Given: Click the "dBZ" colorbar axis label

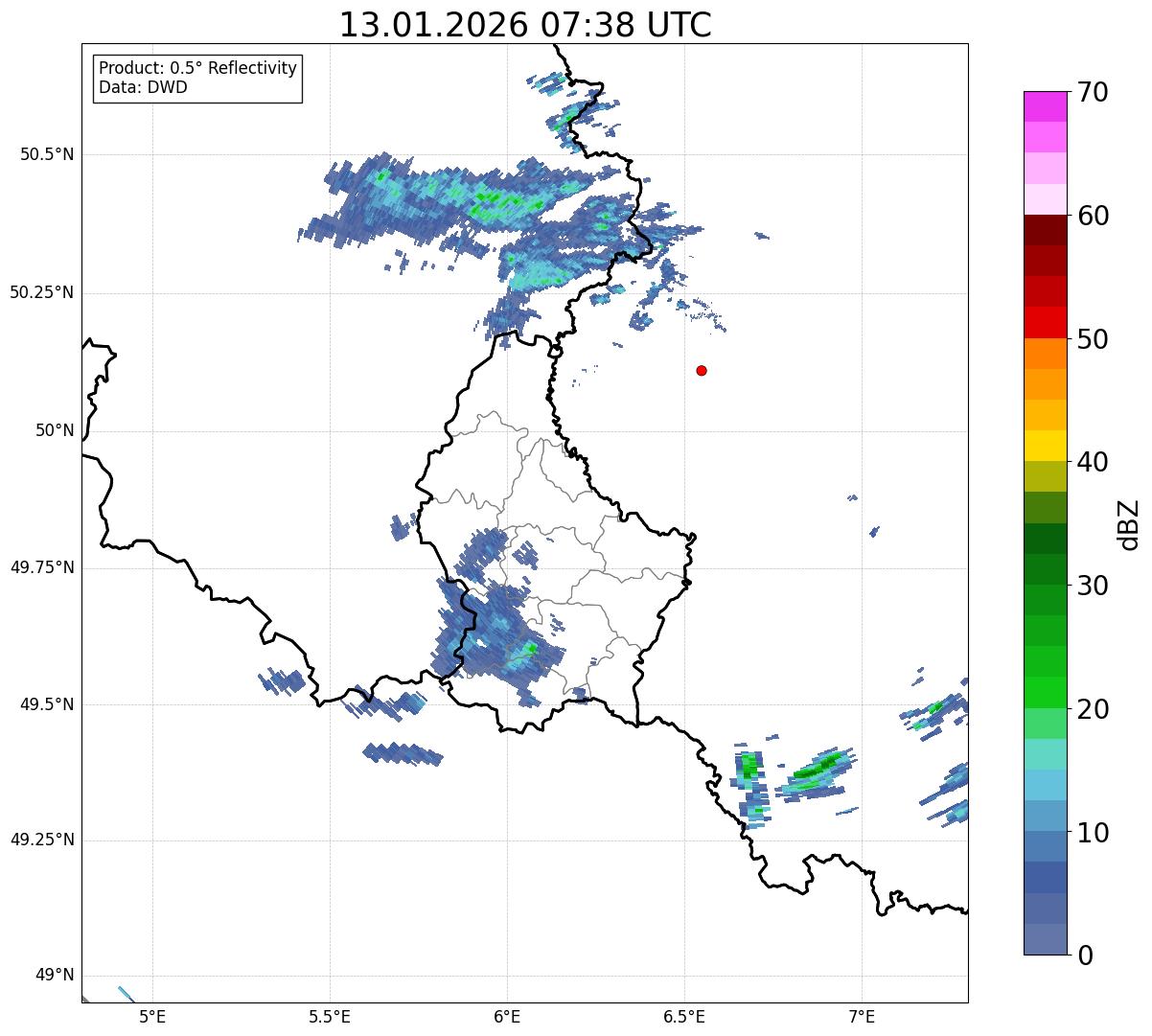Looking at the screenshot, I should point(1129,523).
